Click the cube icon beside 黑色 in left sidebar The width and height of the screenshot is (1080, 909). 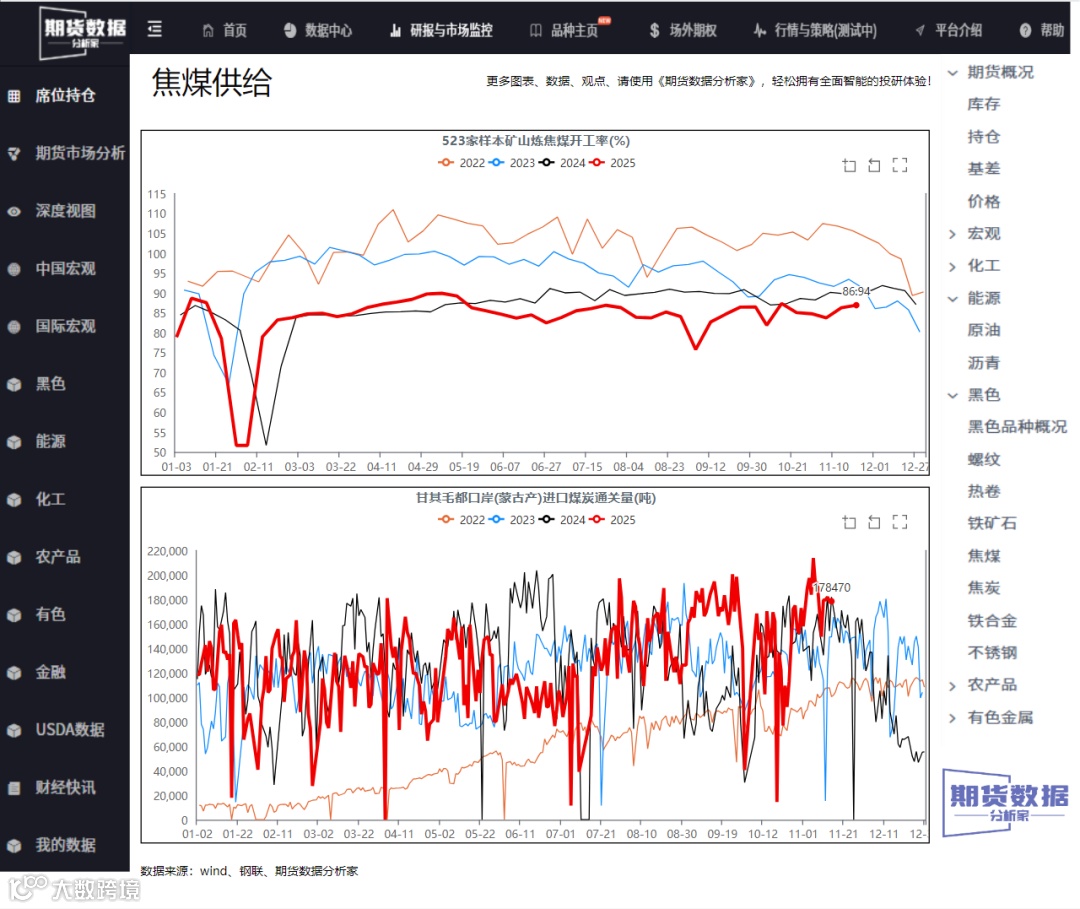(x=14, y=385)
